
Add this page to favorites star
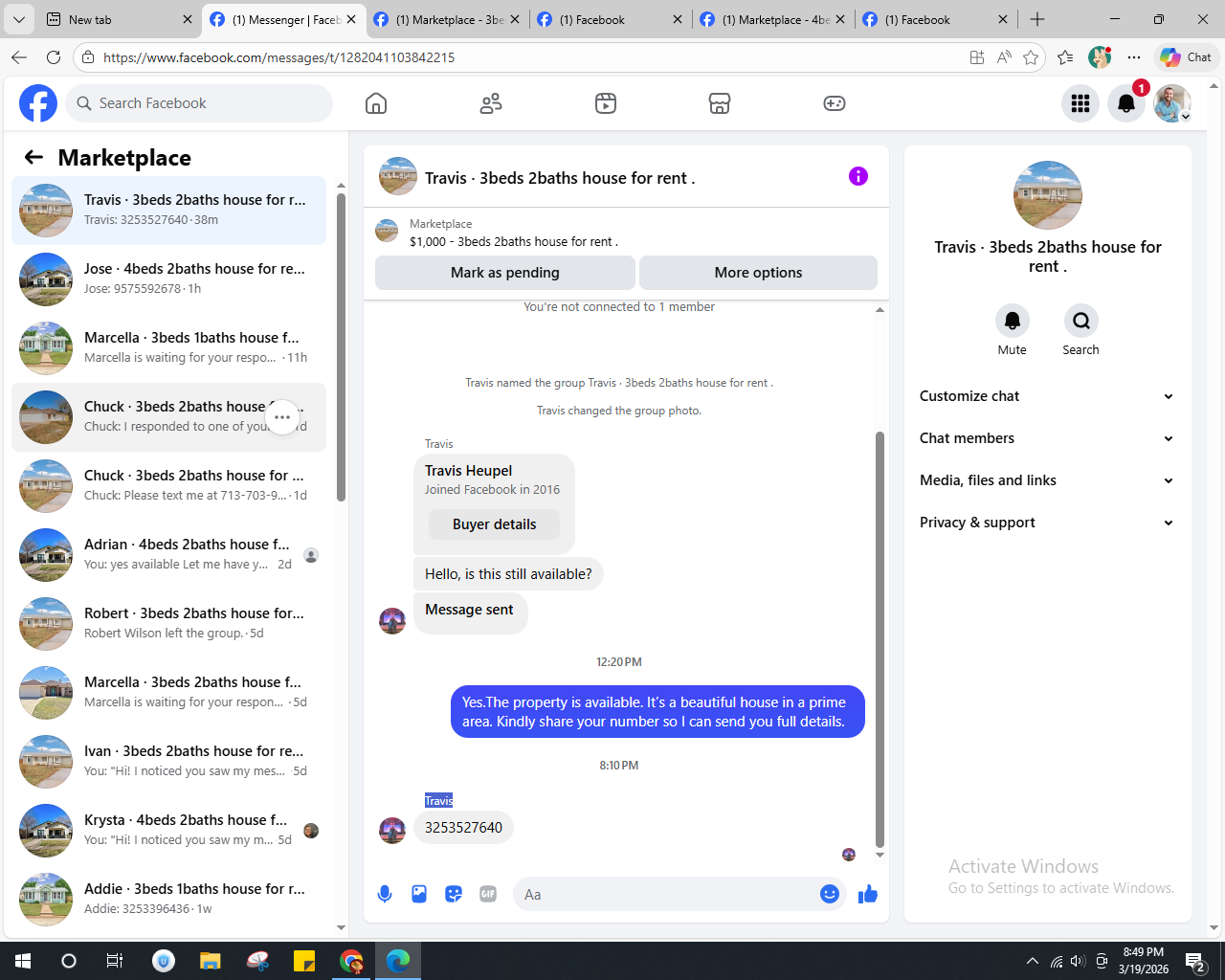1031,57
